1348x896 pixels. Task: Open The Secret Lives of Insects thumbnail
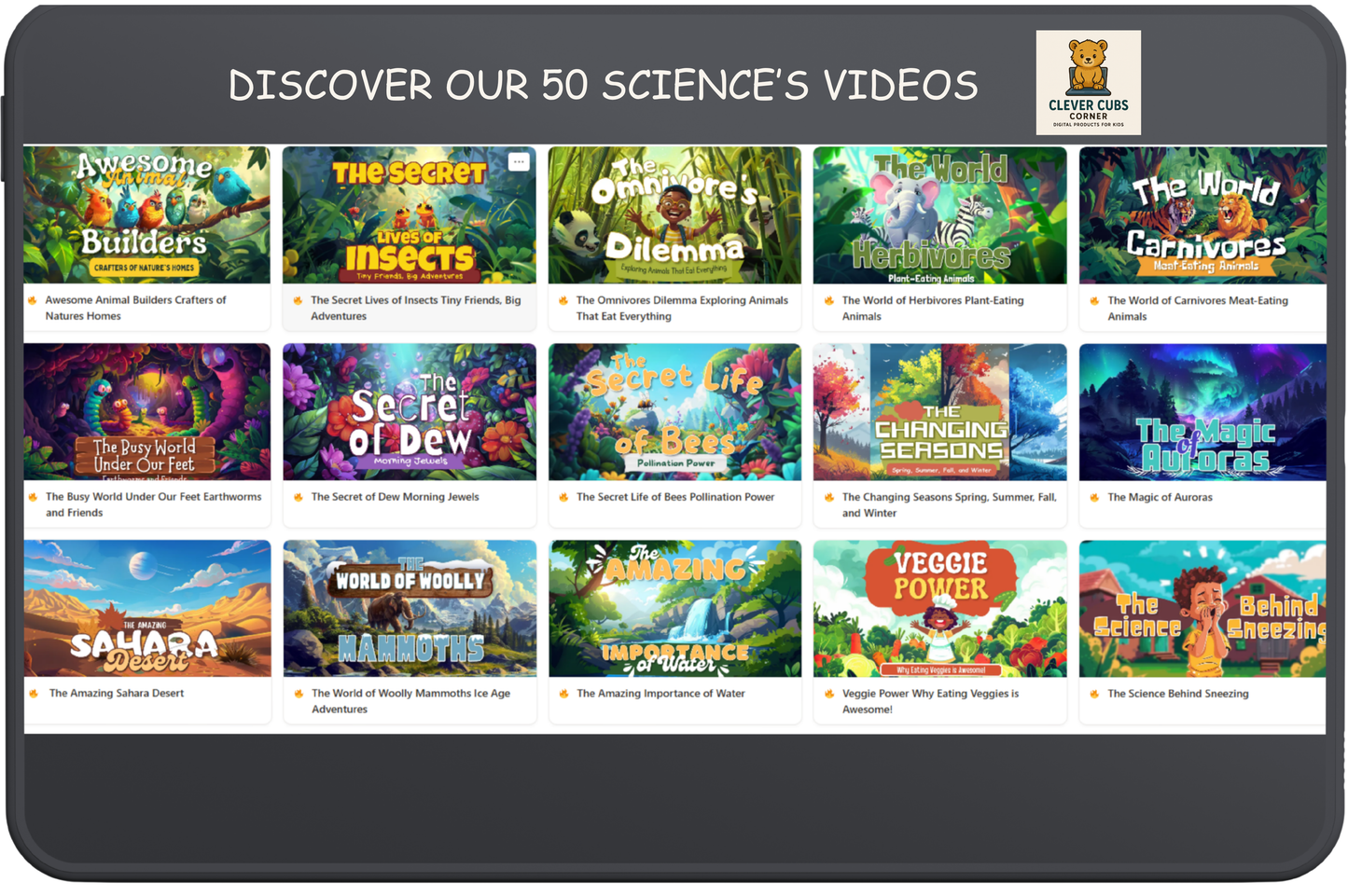tap(409, 214)
